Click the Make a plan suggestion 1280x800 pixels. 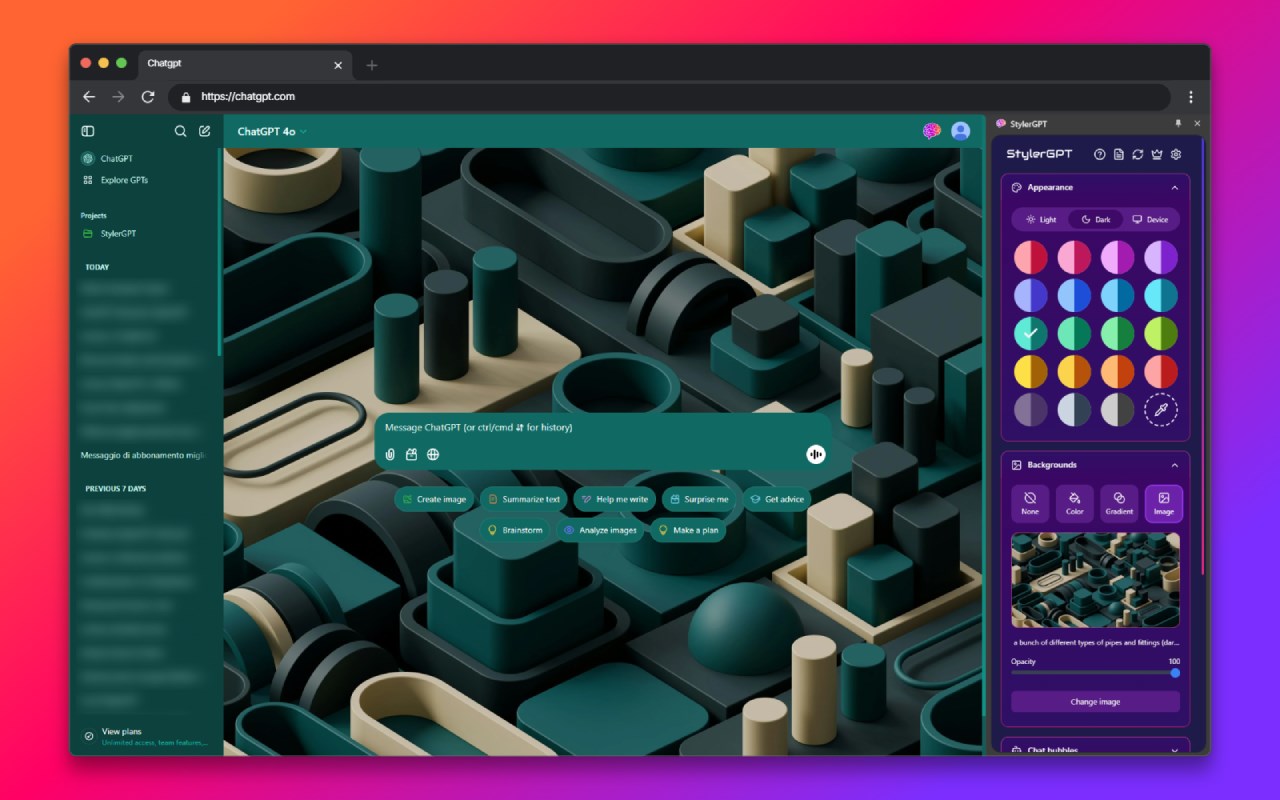687,530
